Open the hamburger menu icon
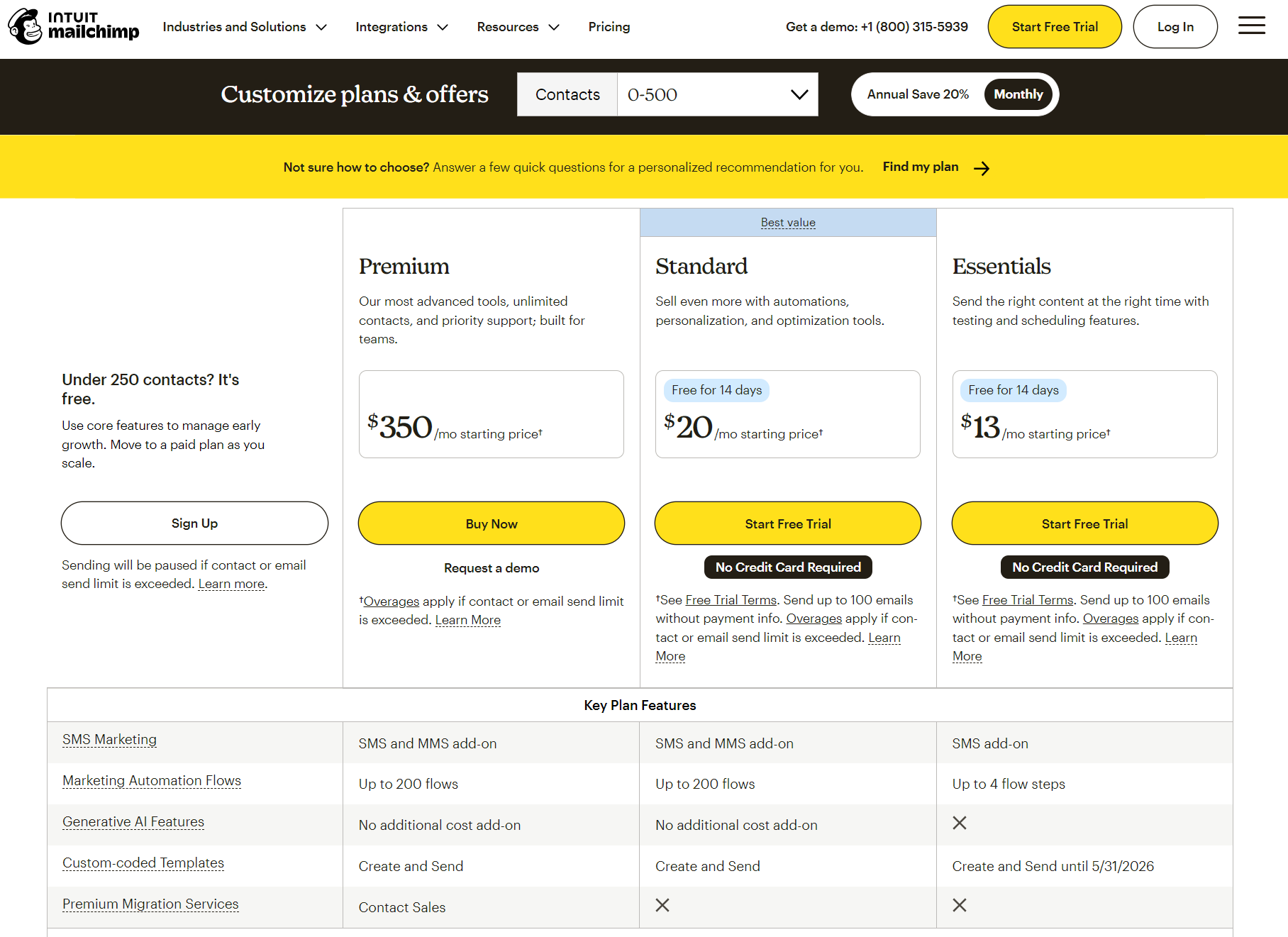 [x=1252, y=26]
